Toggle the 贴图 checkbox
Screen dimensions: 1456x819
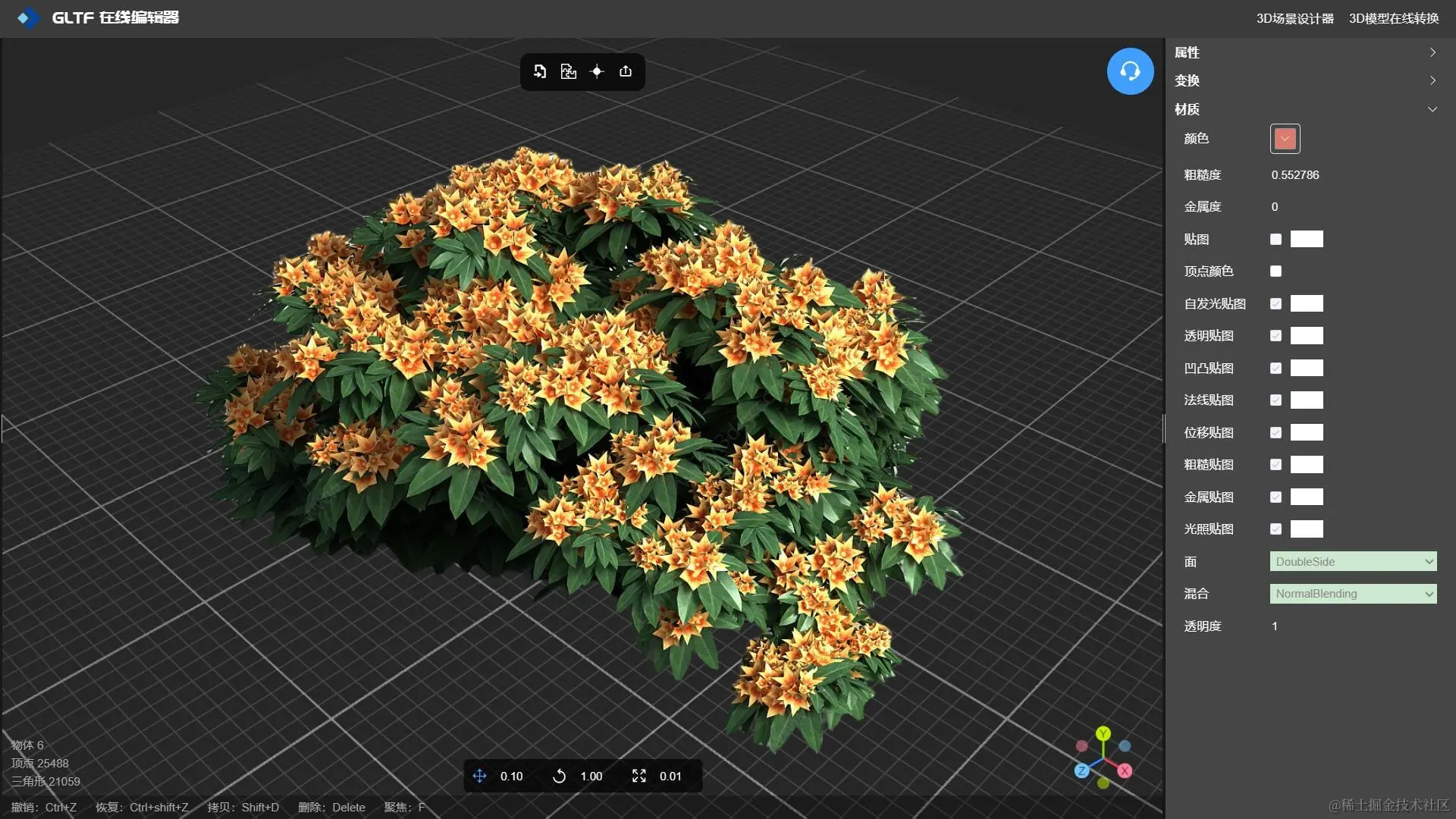coord(1276,240)
